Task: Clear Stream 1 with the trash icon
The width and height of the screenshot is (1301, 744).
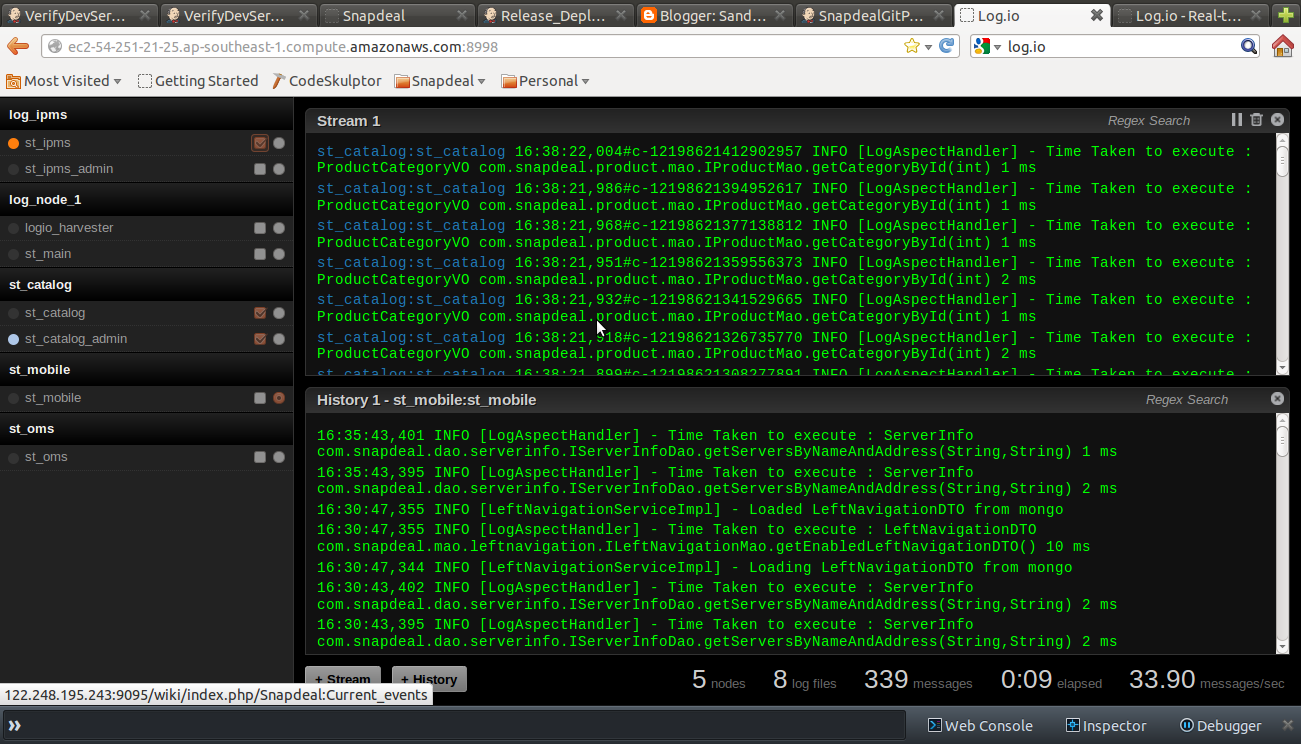Action: coord(1257,120)
